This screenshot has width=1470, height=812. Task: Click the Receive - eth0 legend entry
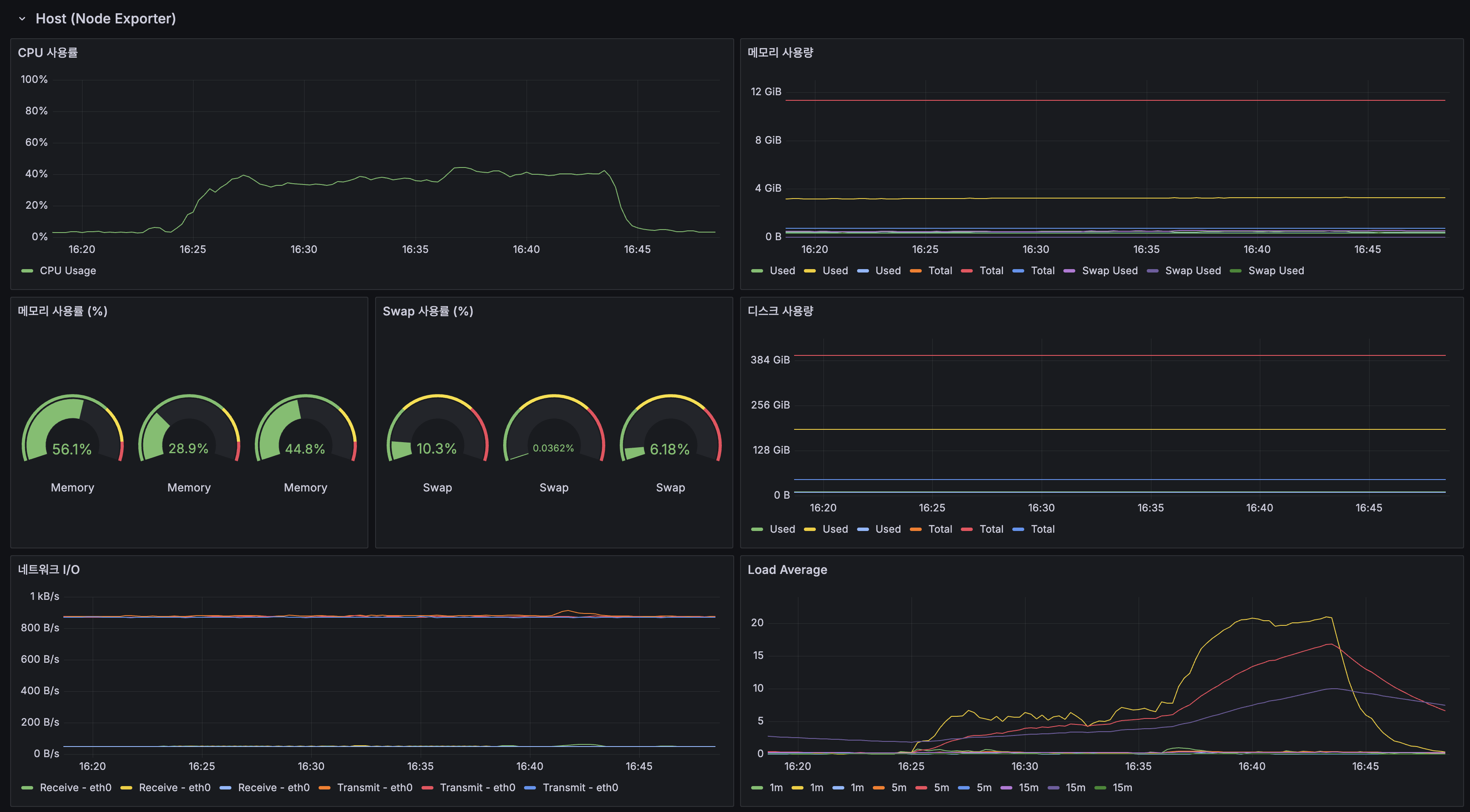point(76,787)
